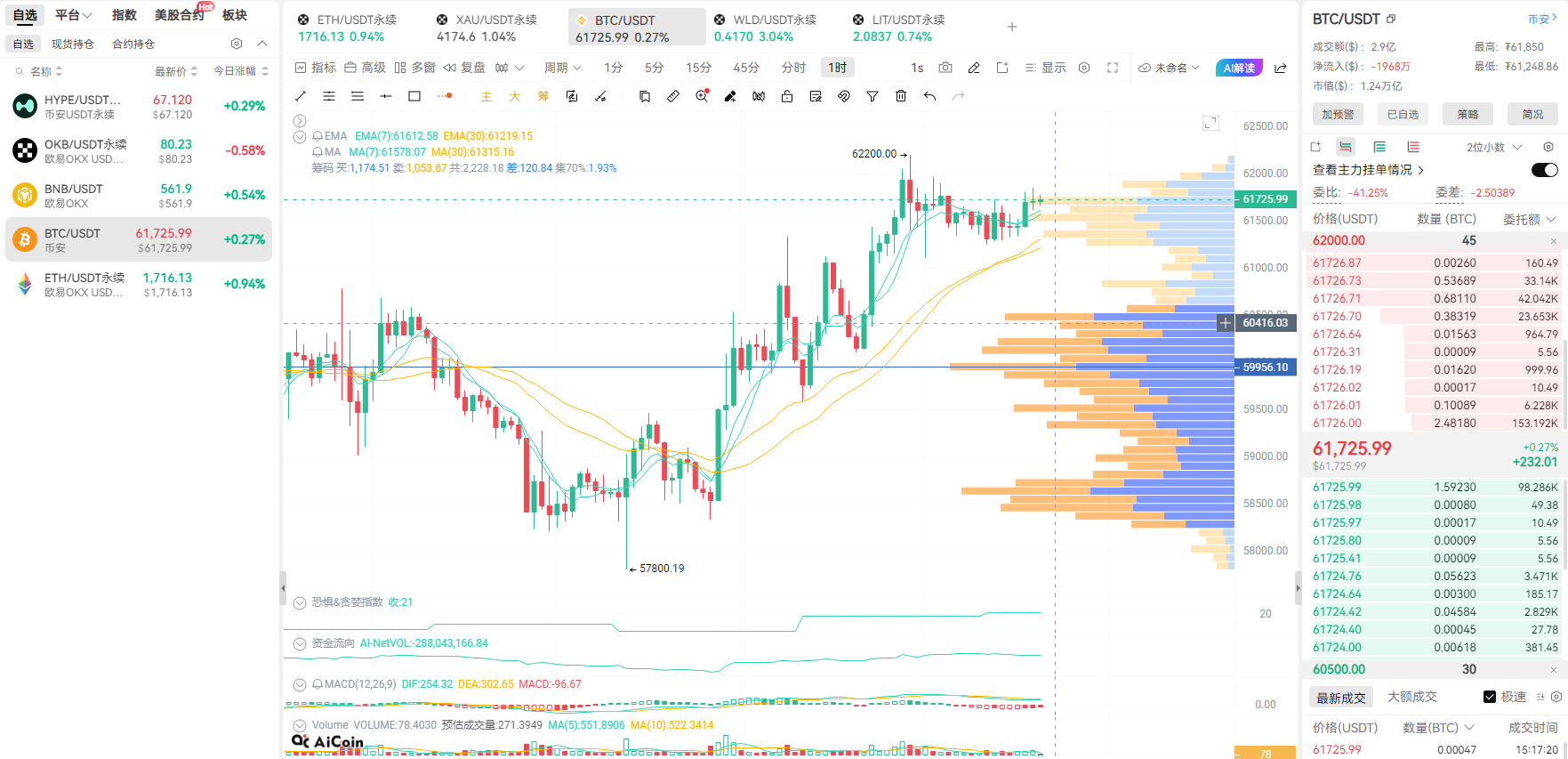The width and height of the screenshot is (1568, 759).
Task: Select the horizontal line drawing tool
Action: (386, 96)
